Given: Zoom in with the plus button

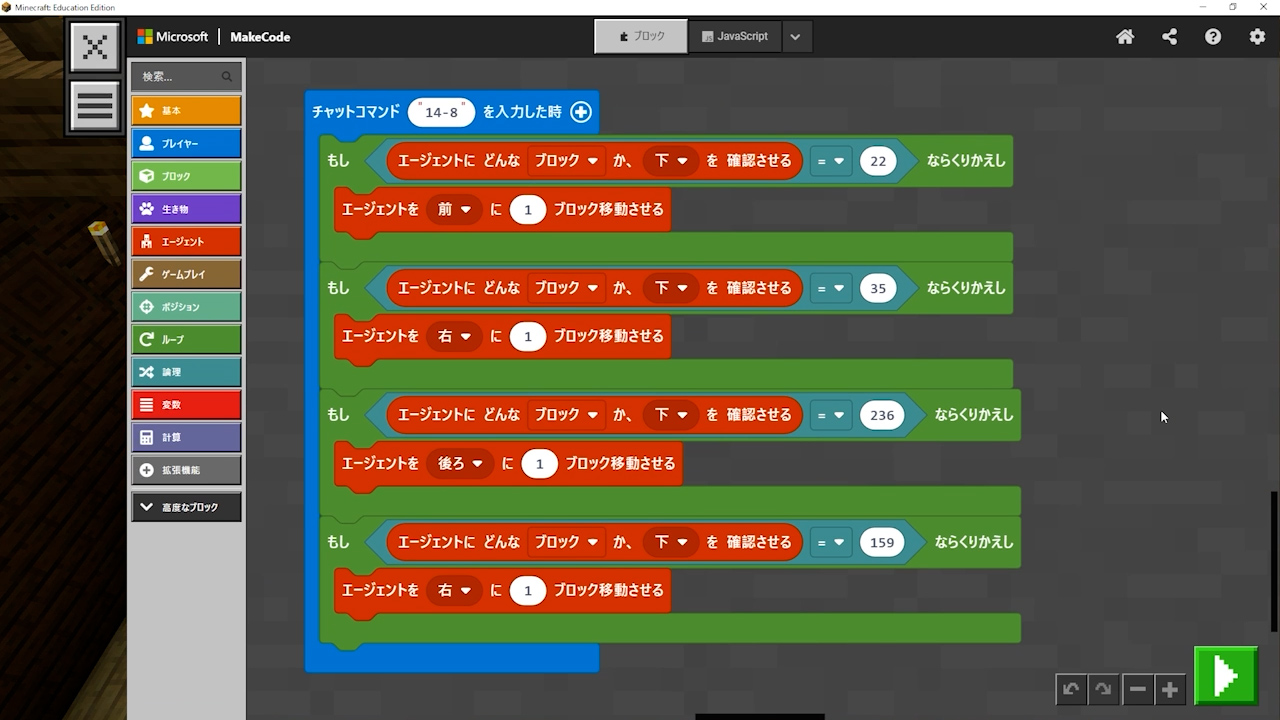Looking at the screenshot, I should pos(1169,689).
